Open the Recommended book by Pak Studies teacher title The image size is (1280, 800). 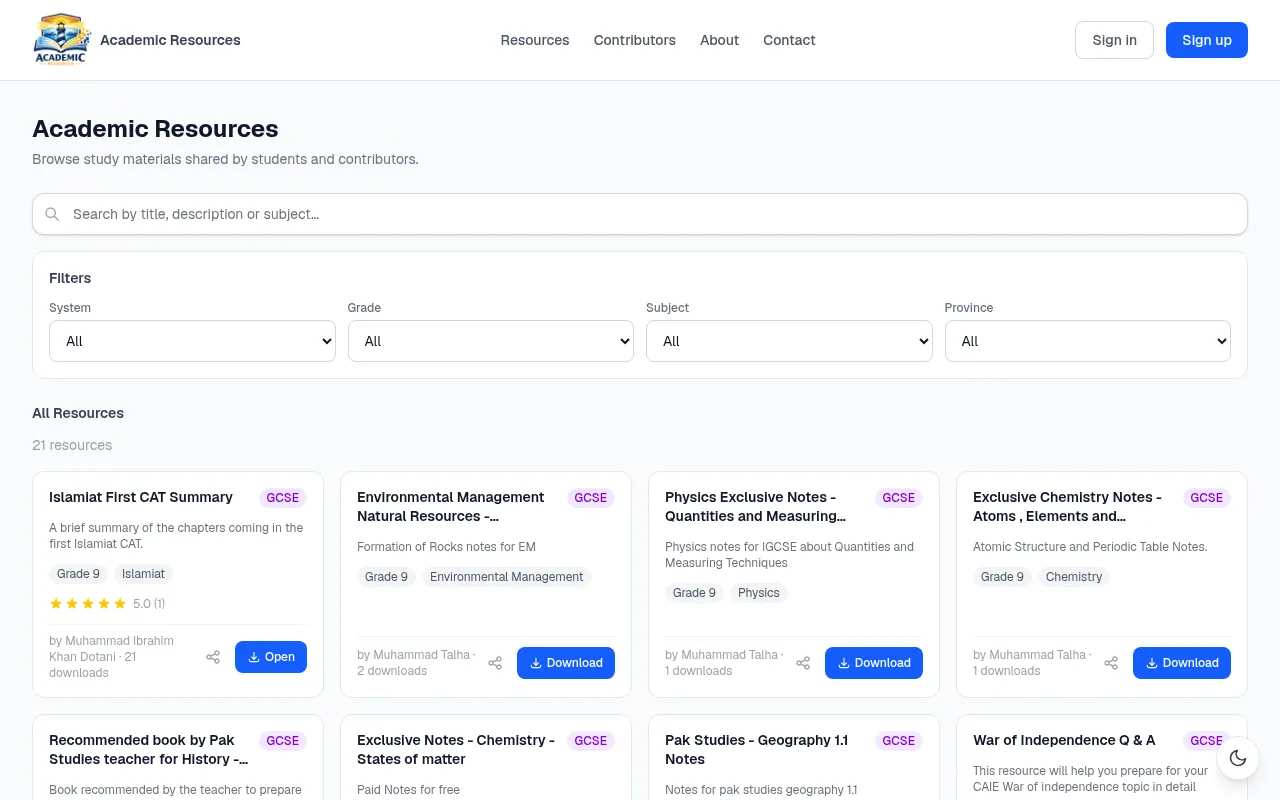pyautogui.click(x=149, y=750)
